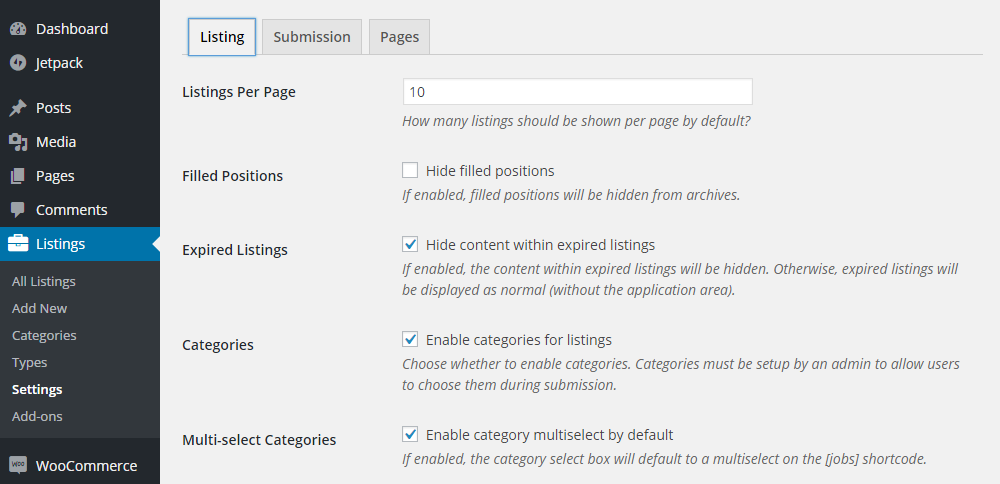Screen dimensions: 1000x484
Task: Enable the Hide filled positions checkbox
Action: pos(410,171)
